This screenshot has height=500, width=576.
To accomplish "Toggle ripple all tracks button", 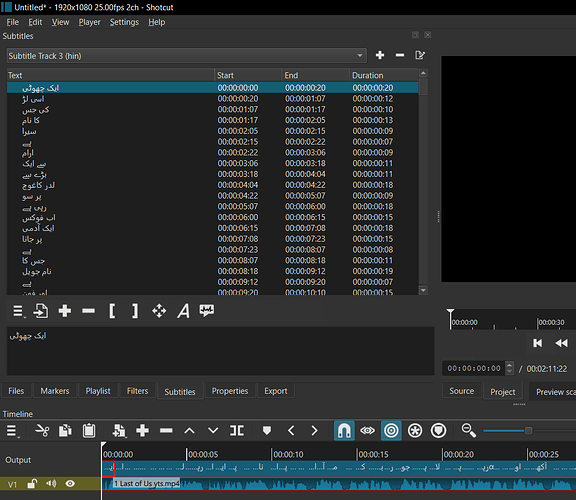I will (415, 431).
